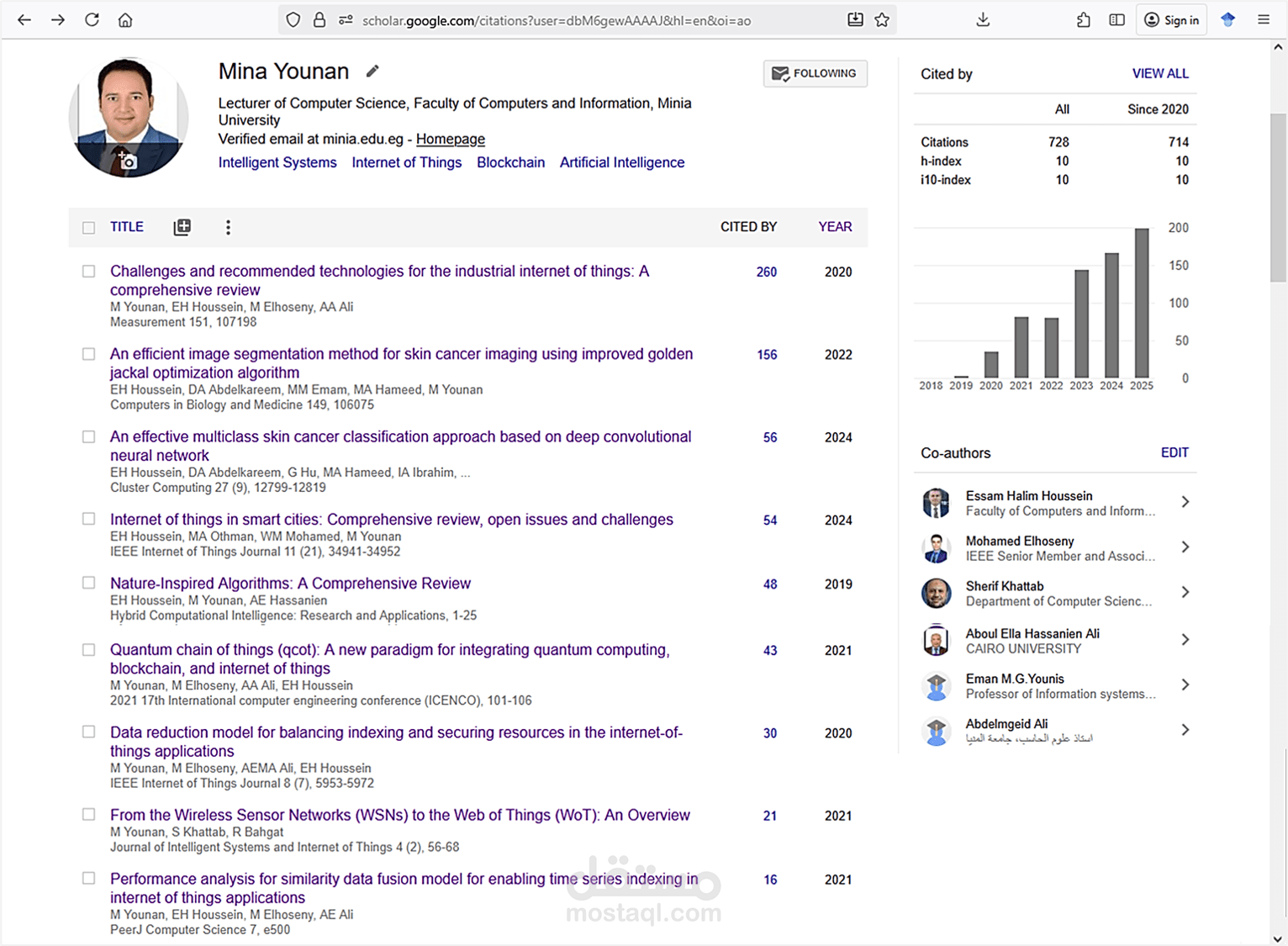The image size is (1288, 946).
Task: Expand co-author Essam Halim Houssein chevron
Action: click(1185, 502)
